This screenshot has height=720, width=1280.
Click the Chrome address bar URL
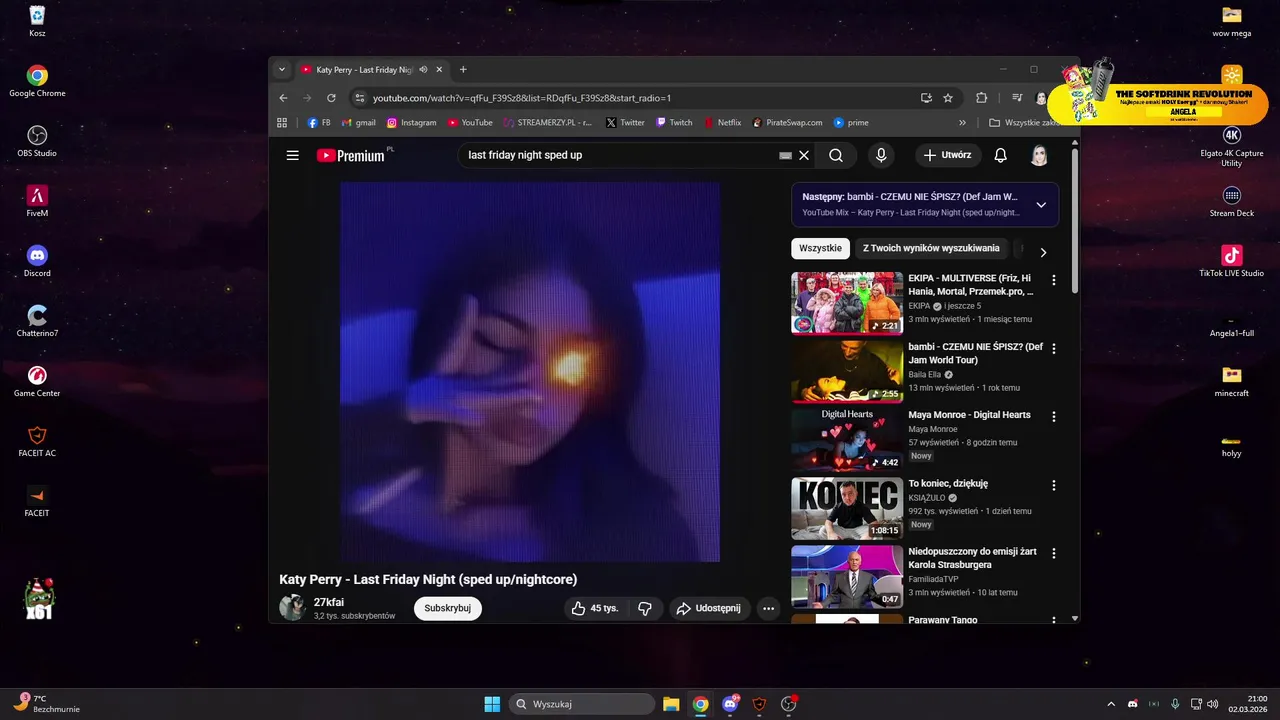pyautogui.click(x=521, y=98)
